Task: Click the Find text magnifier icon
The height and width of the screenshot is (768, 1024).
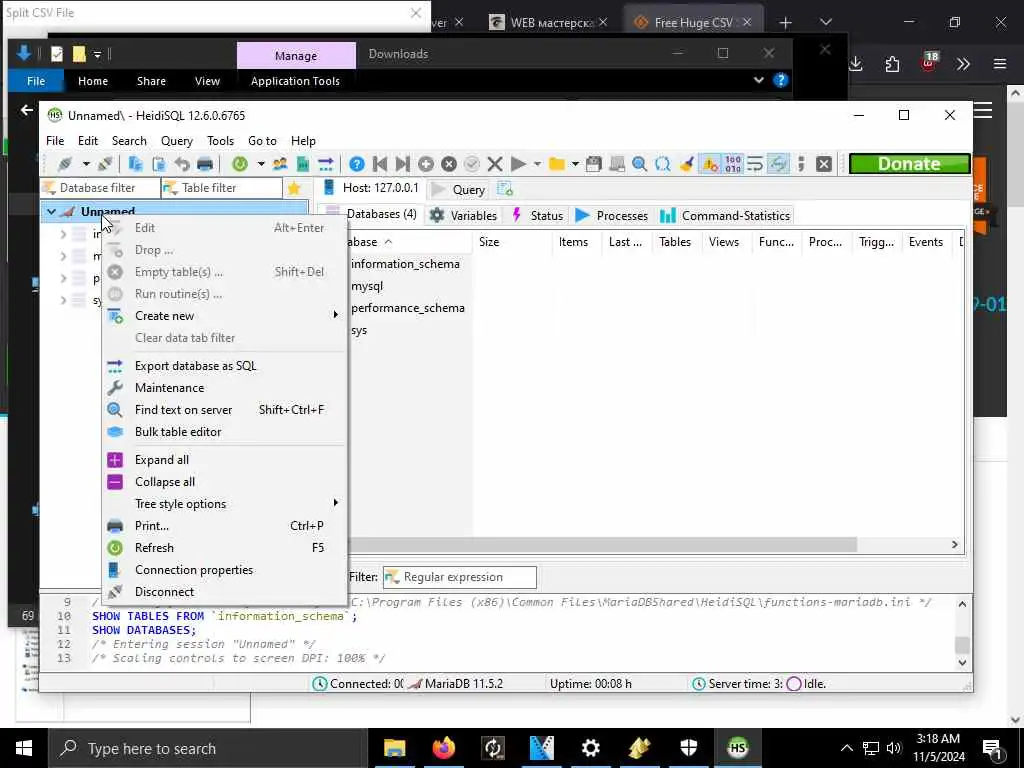Action: 639,164
